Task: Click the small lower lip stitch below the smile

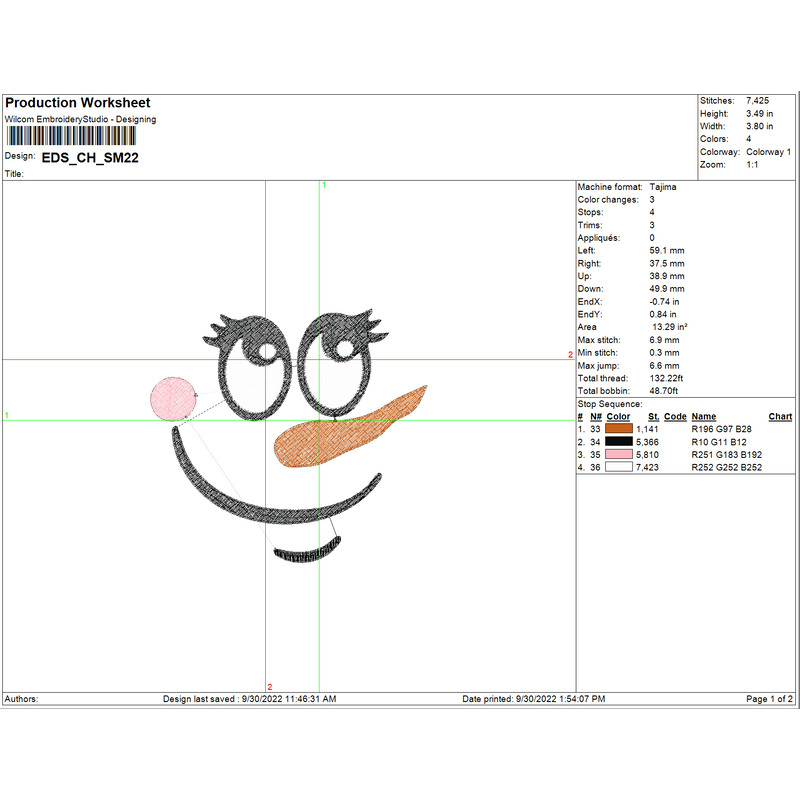Action: click(x=307, y=552)
